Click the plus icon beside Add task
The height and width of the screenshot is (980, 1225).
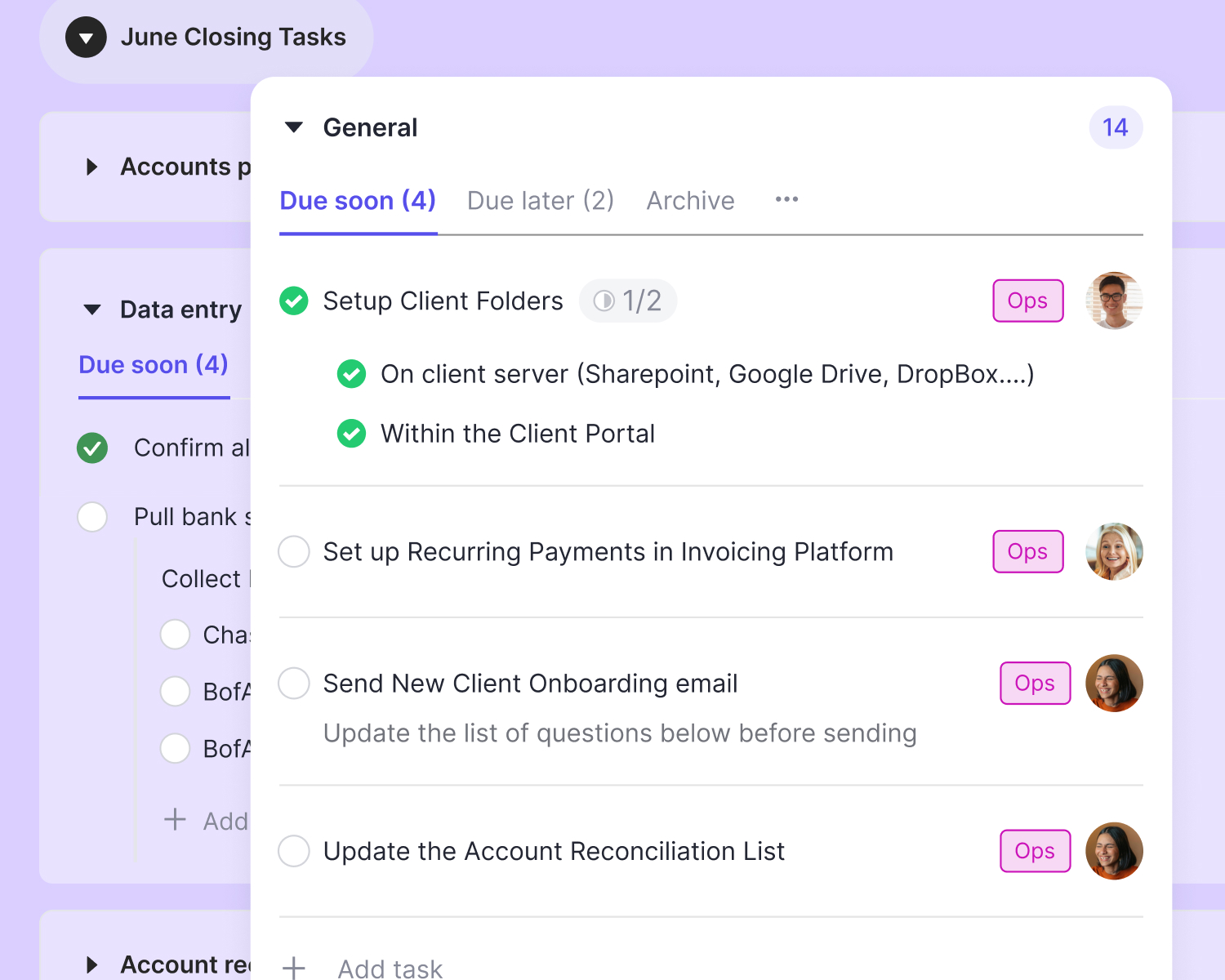(293, 968)
